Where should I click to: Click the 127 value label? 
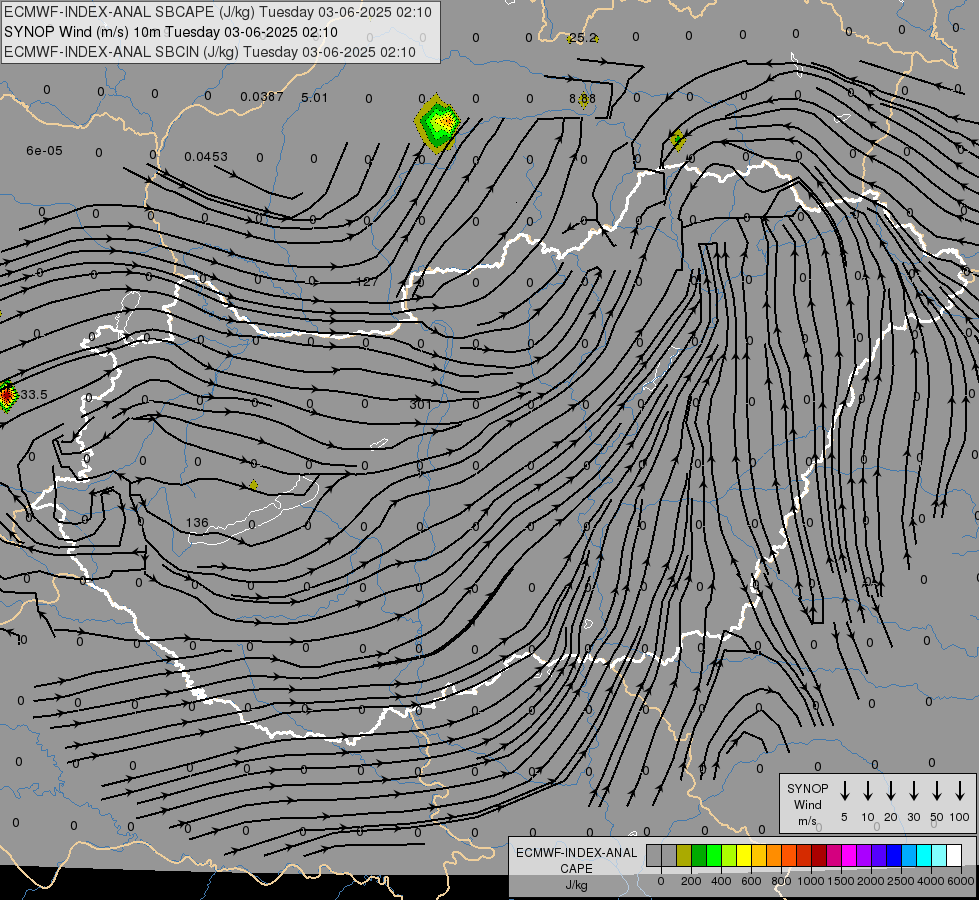coord(367,282)
